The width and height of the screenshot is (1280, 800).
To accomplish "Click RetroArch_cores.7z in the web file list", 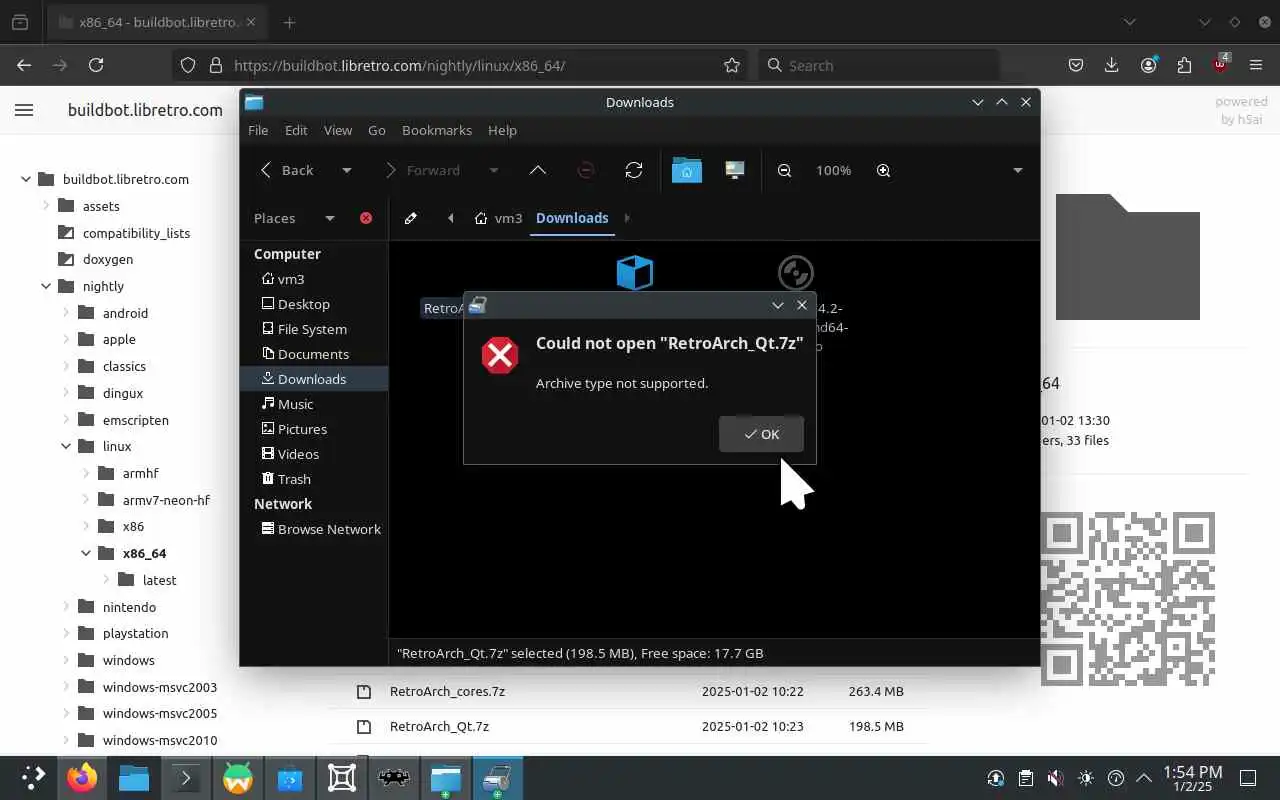I will pyautogui.click(x=447, y=691).
